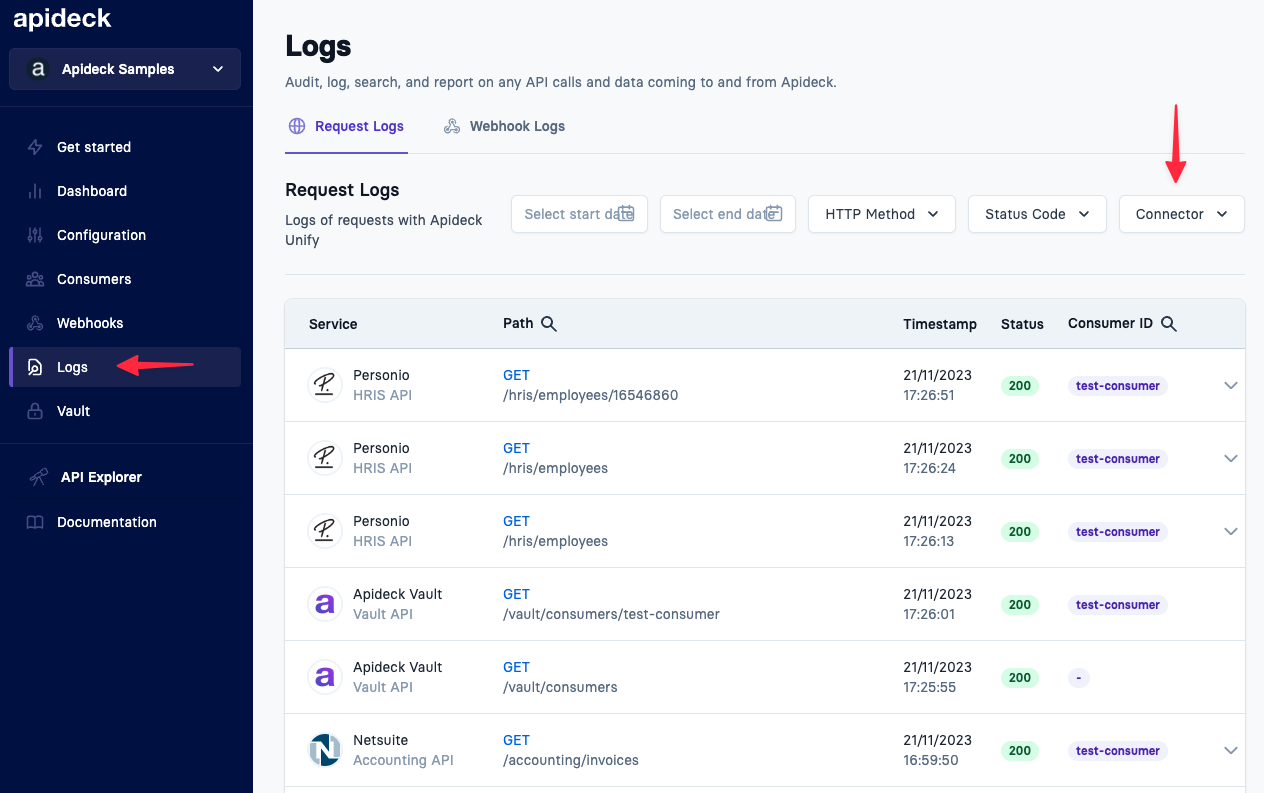Click the Select start date field
The width and height of the screenshot is (1264, 793).
pyautogui.click(x=579, y=214)
